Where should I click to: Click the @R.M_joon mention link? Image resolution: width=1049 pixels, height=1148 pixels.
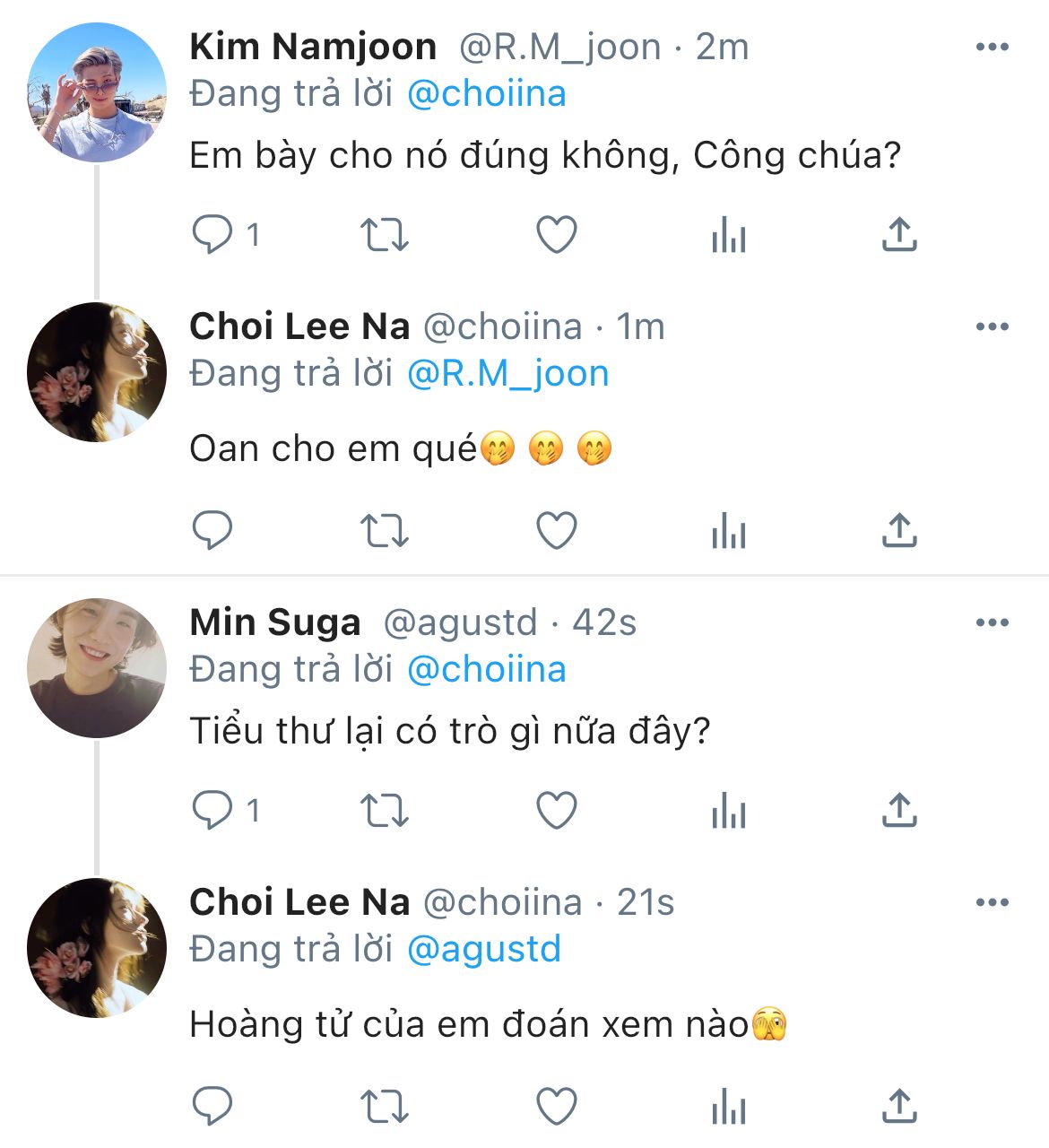507,374
